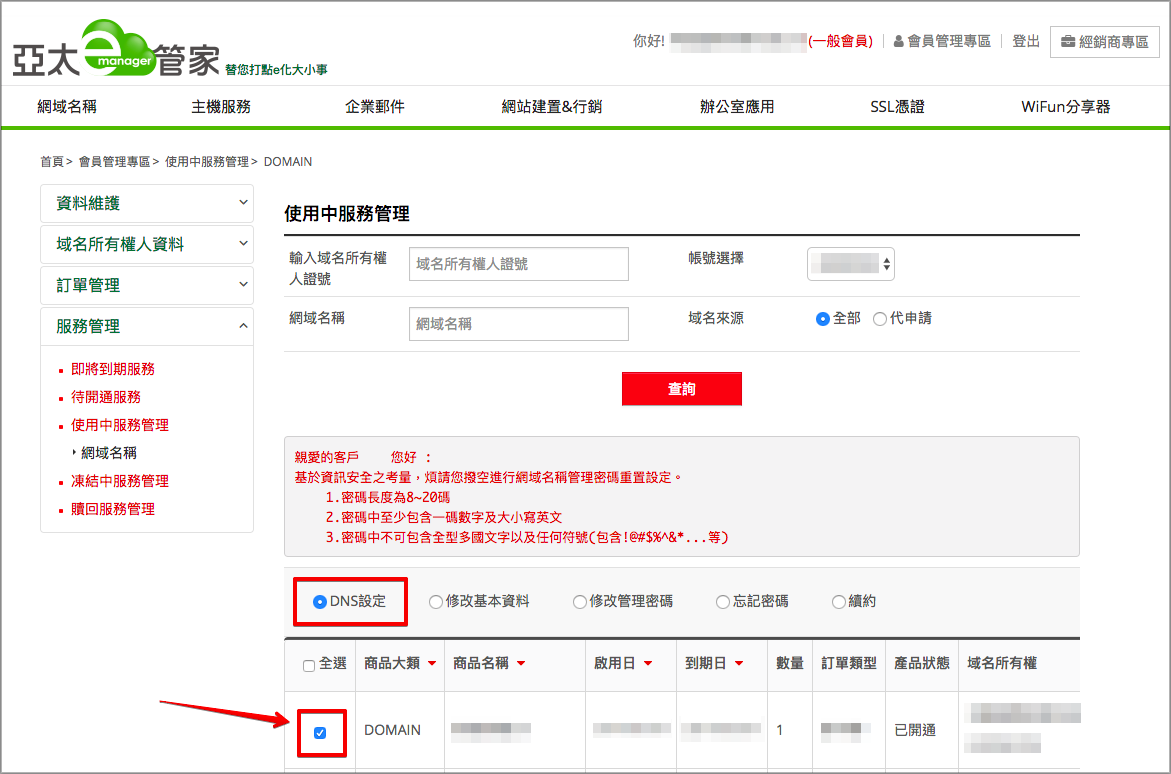Click the red 查詢 button

tap(682, 388)
